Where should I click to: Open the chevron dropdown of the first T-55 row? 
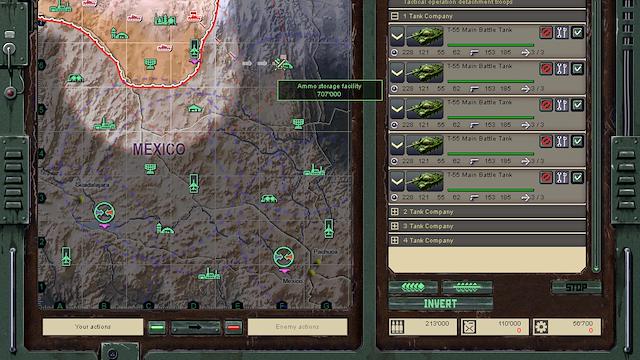397,37
